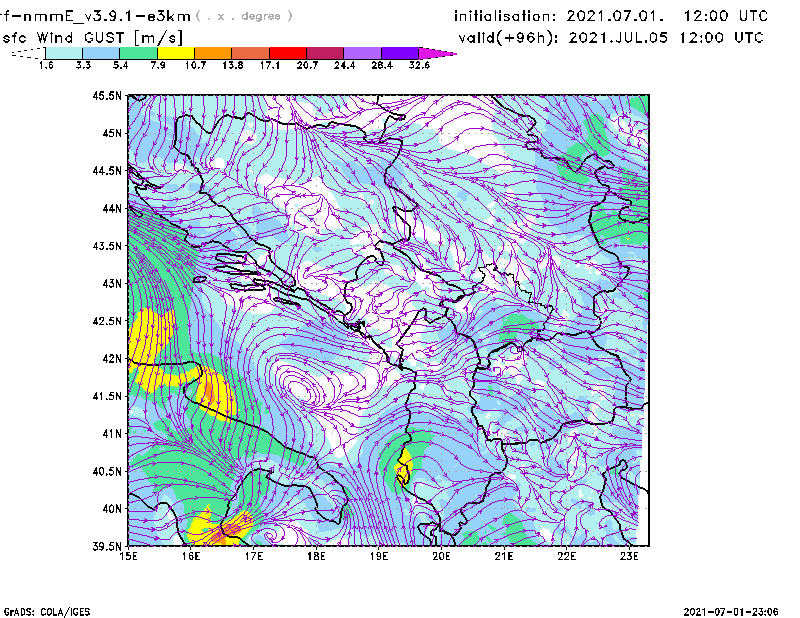Screen dimensions: 800x618
Task: Click the 44N latitude label
Action: (x=112, y=208)
